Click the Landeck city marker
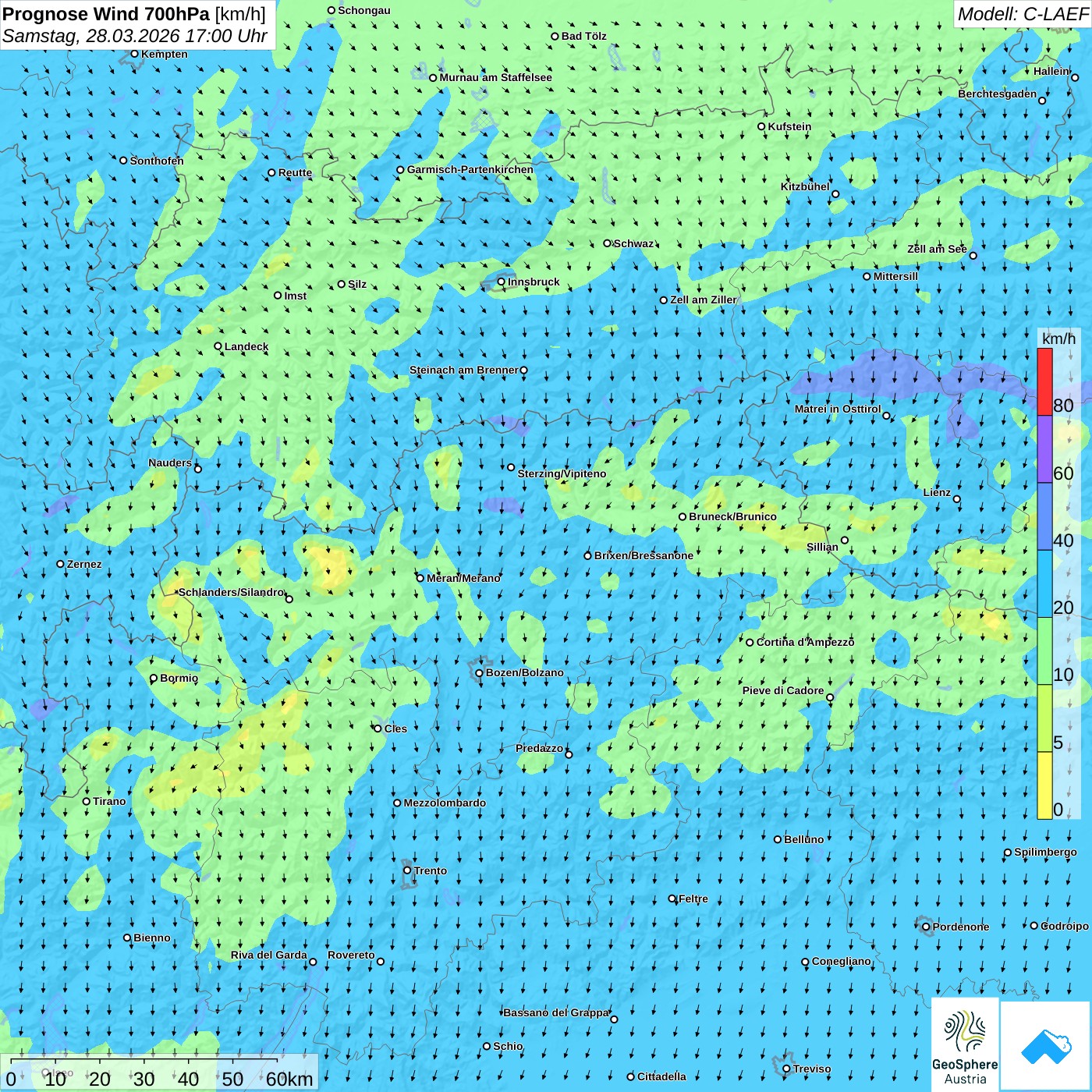 click(218, 346)
